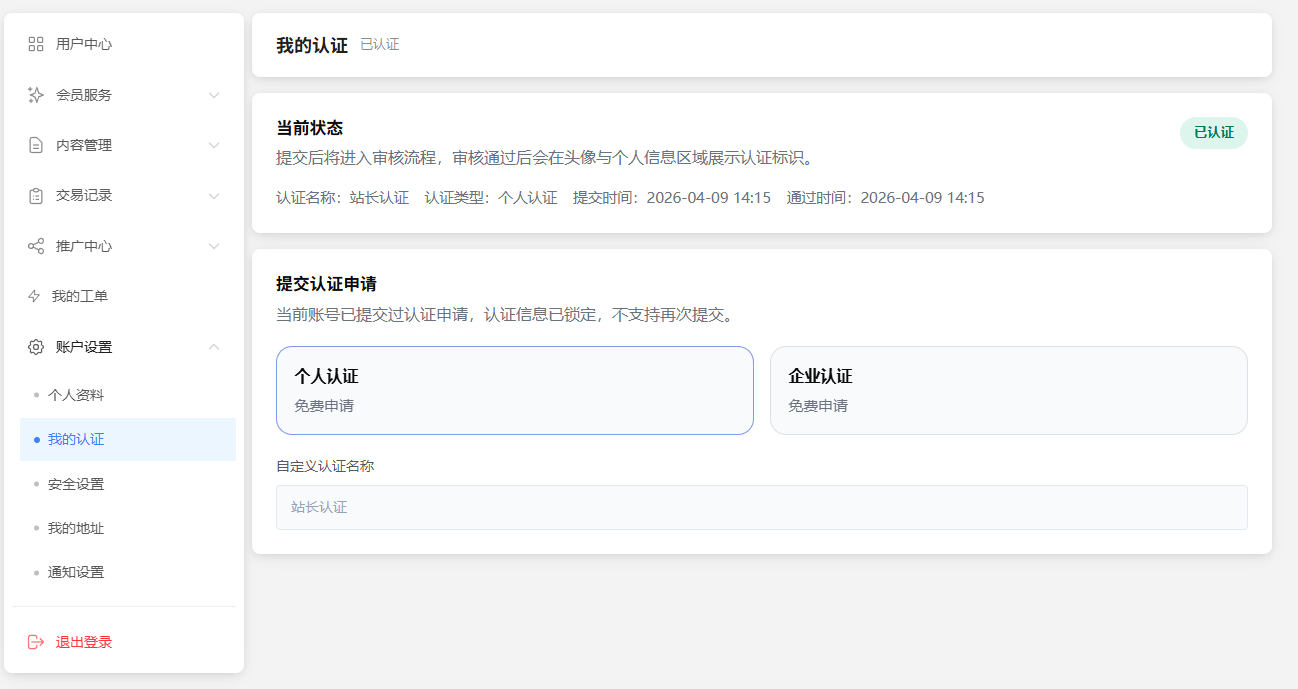The width and height of the screenshot is (1298, 689).
Task: Click the 我的工单 lightning icon
Action: tap(34, 296)
